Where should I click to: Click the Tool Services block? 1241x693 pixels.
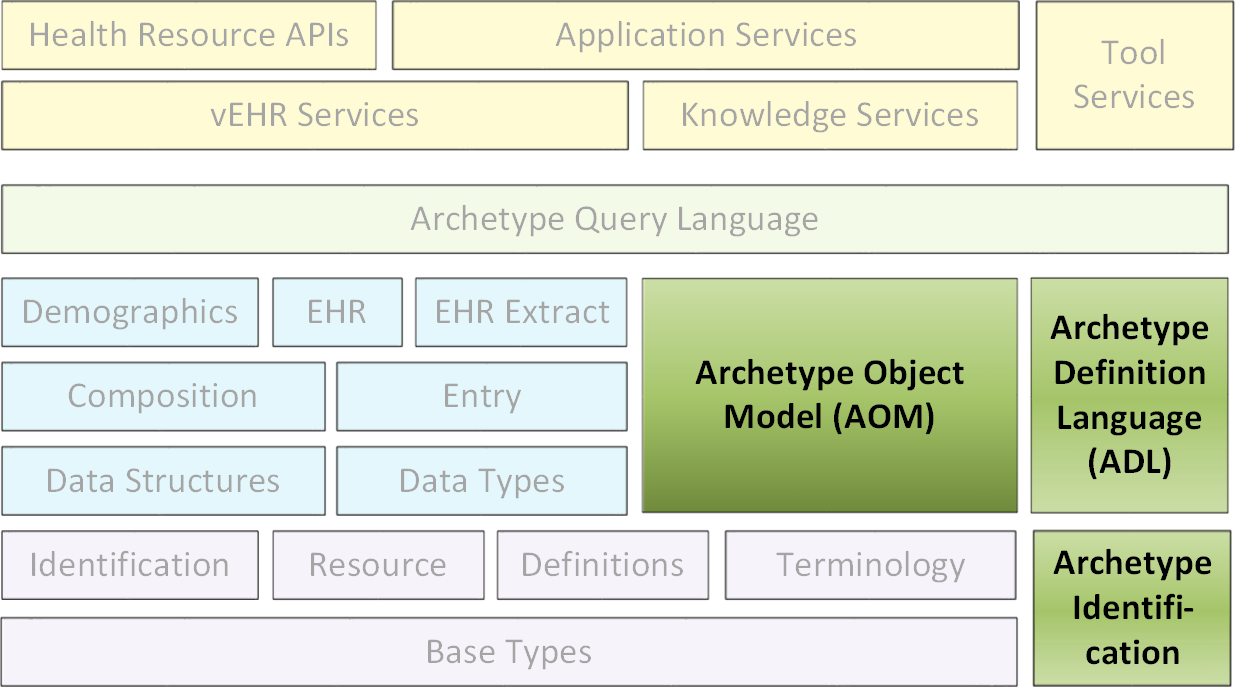coord(1133,75)
